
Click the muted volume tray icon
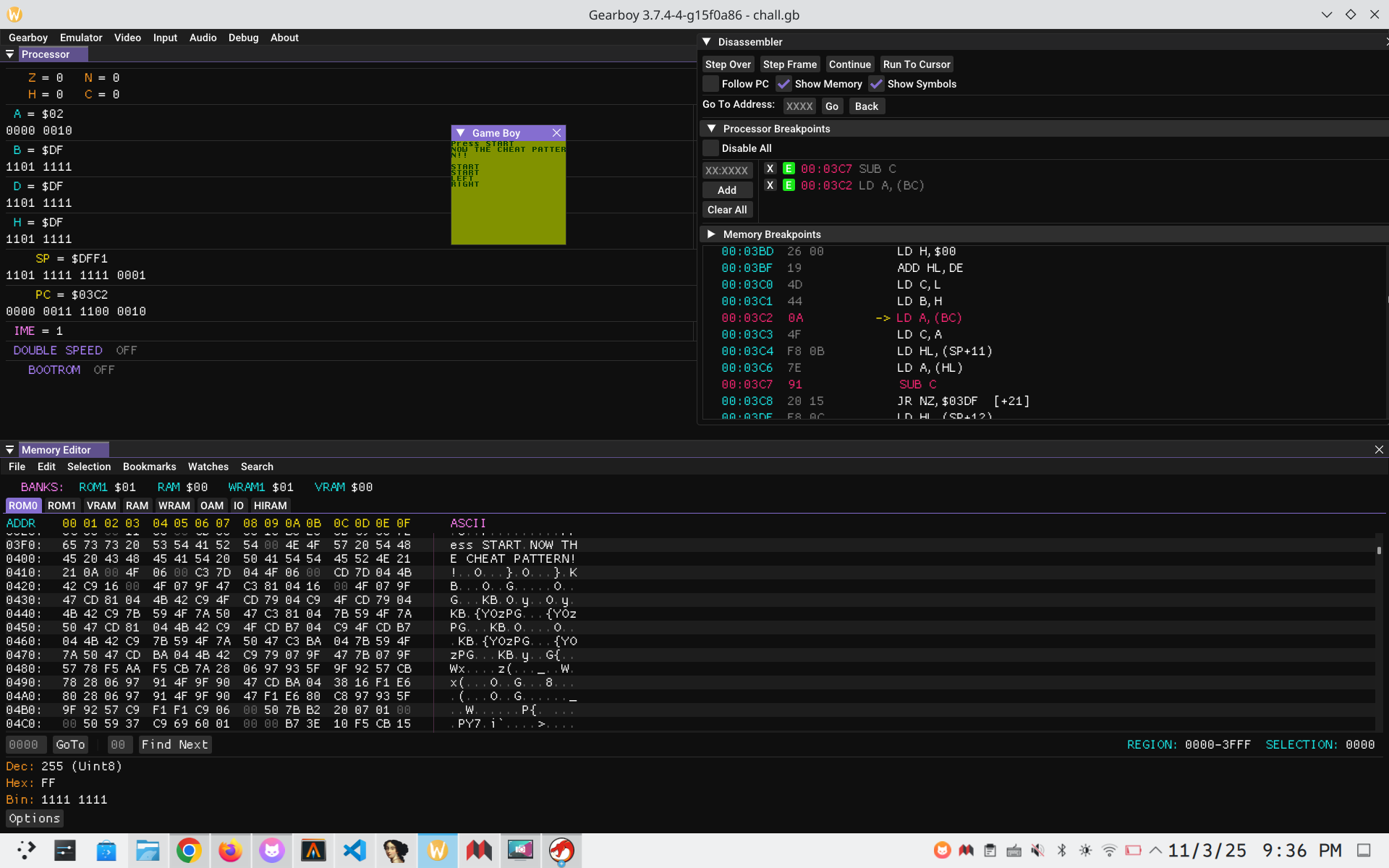tap(1037, 851)
